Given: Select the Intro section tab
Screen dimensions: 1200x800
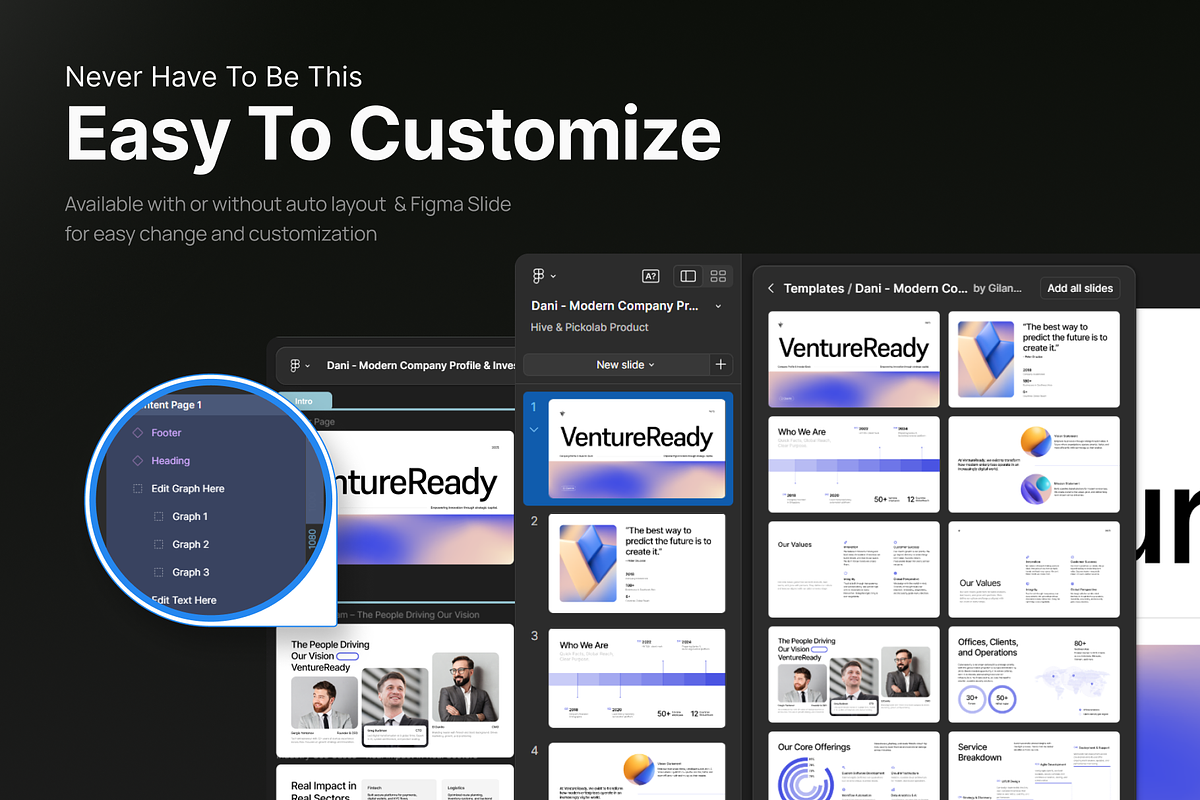Looking at the screenshot, I should coord(304,401).
